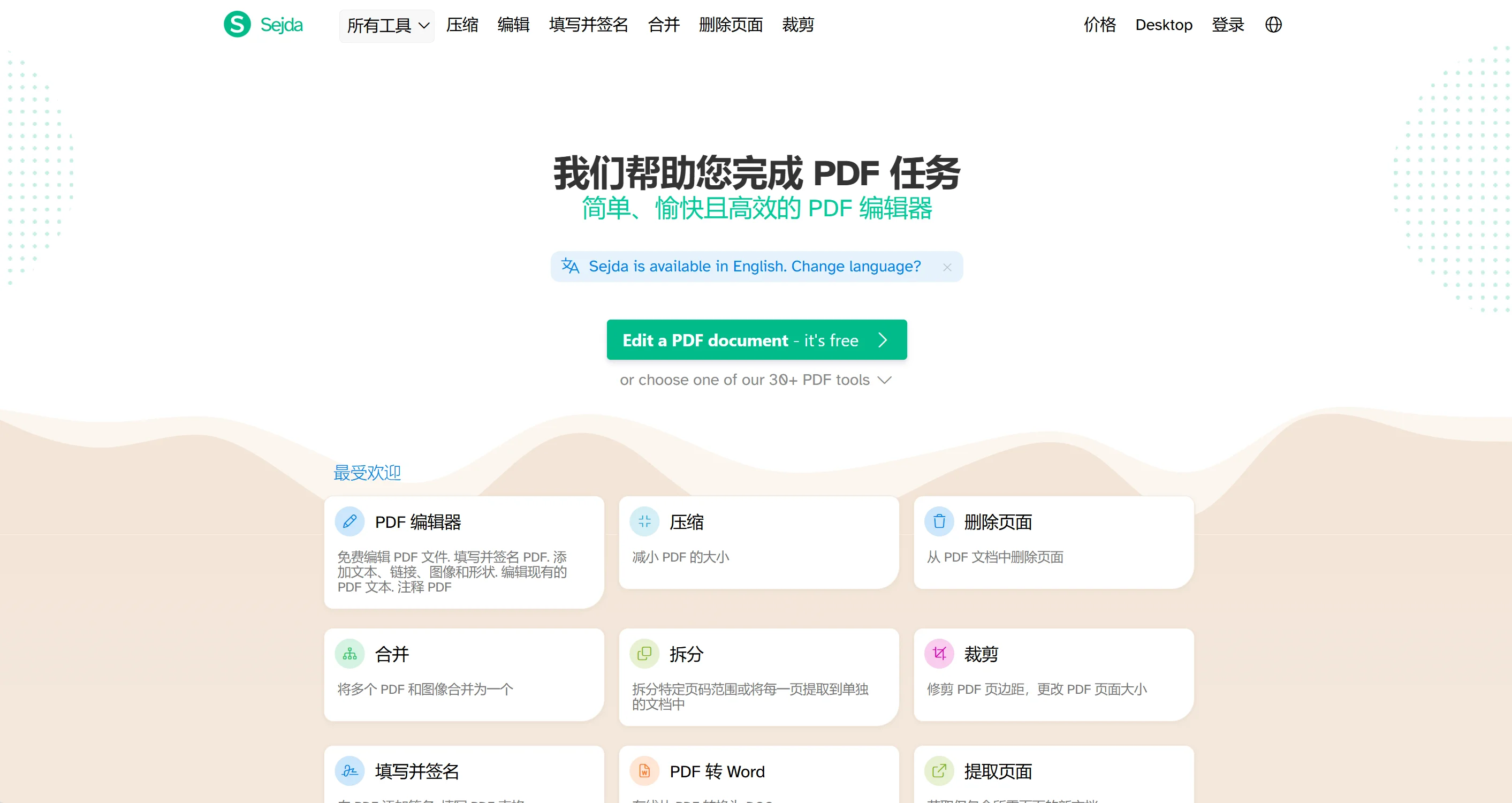Click the document icon on PDF 转 Word card
This screenshot has width=1512, height=803.
[x=644, y=771]
